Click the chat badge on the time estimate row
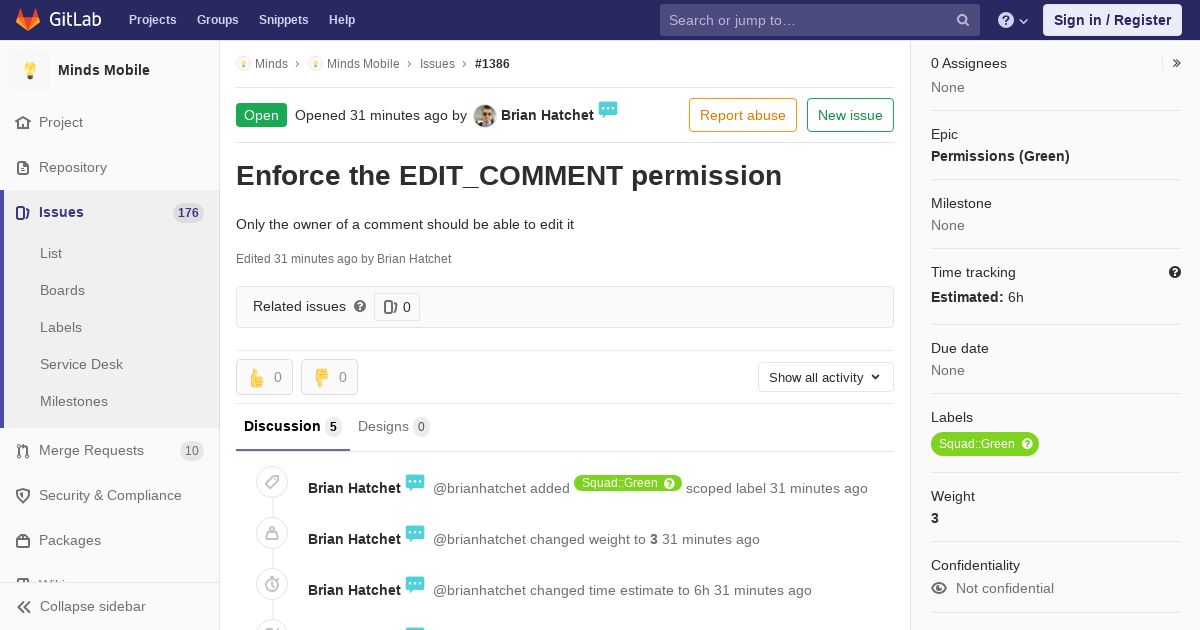This screenshot has height=630, width=1200. point(415,584)
